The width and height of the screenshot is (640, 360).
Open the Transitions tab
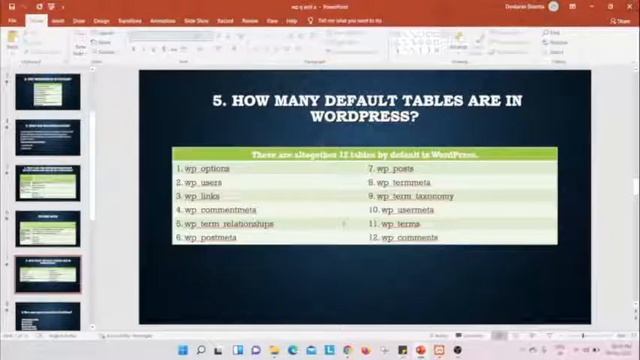click(x=130, y=21)
